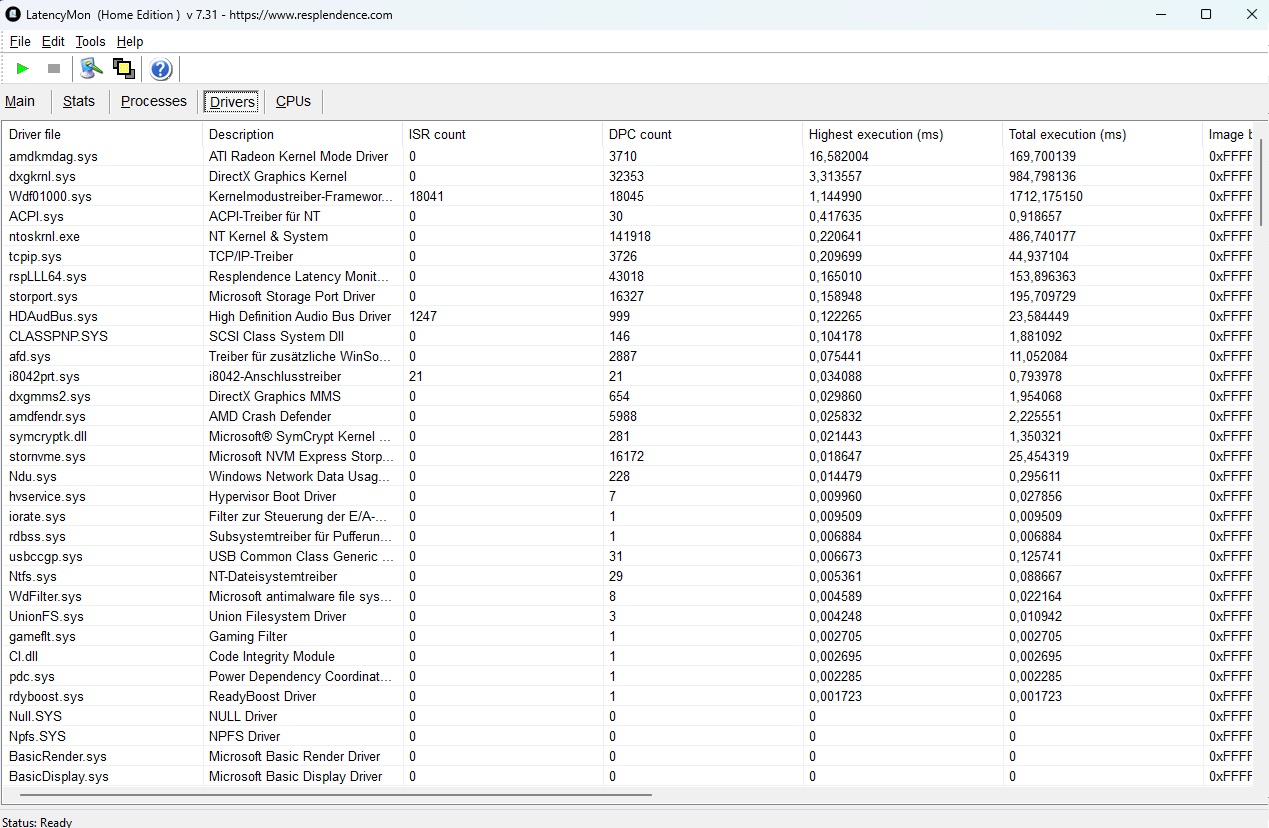The image size is (1269, 828).
Task: Go to the CPUs tab
Action: click(x=293, y=101)
